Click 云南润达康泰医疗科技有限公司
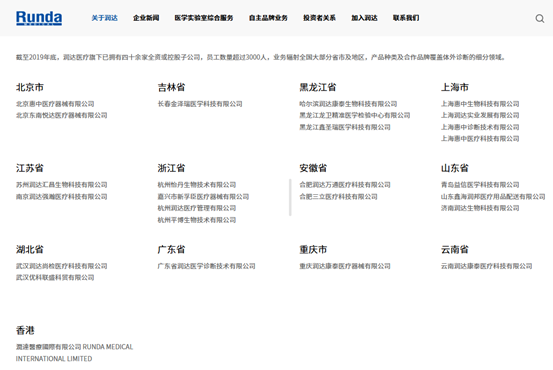553x370 pixels. (486, 266)
